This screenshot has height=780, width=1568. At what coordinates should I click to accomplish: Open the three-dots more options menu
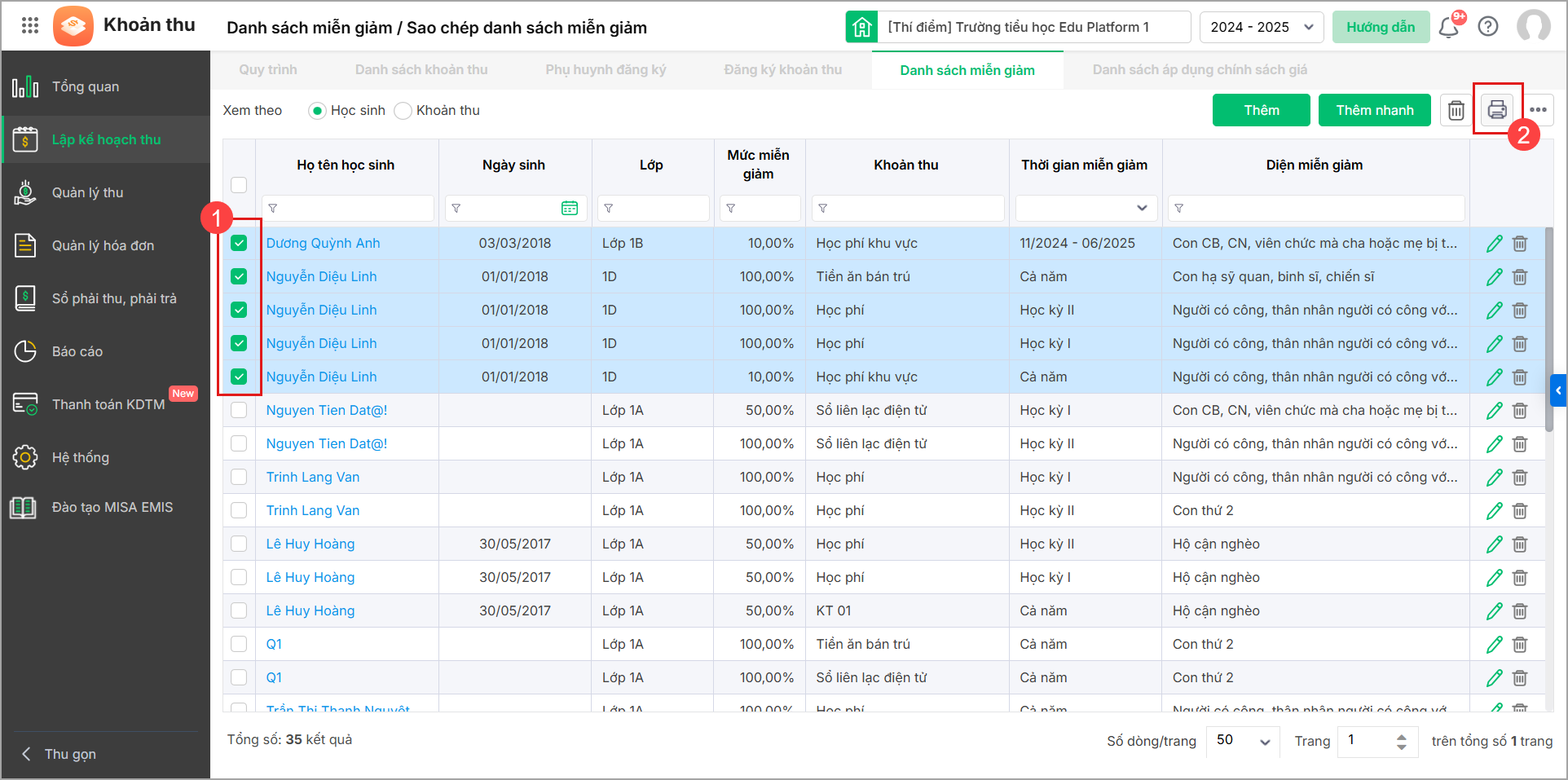(x=1538, y=110)
